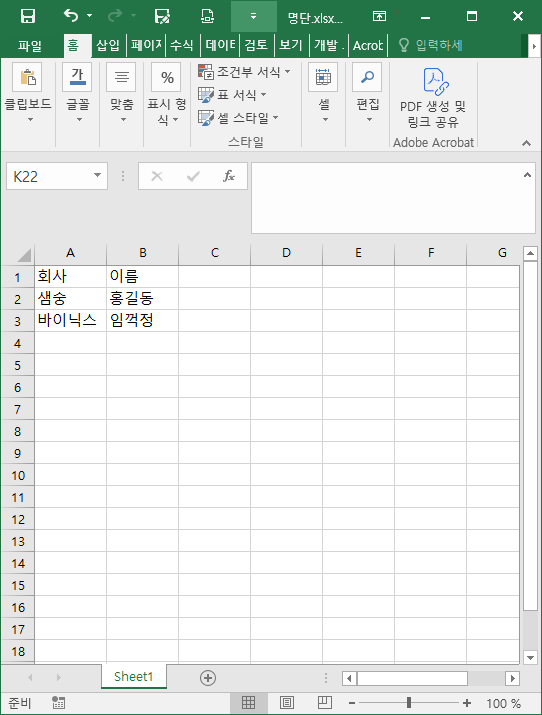The height and width of the screenshot is (715, 542).
Task: Open the ribbon display options icon
Action: click(x=379, y=16)
